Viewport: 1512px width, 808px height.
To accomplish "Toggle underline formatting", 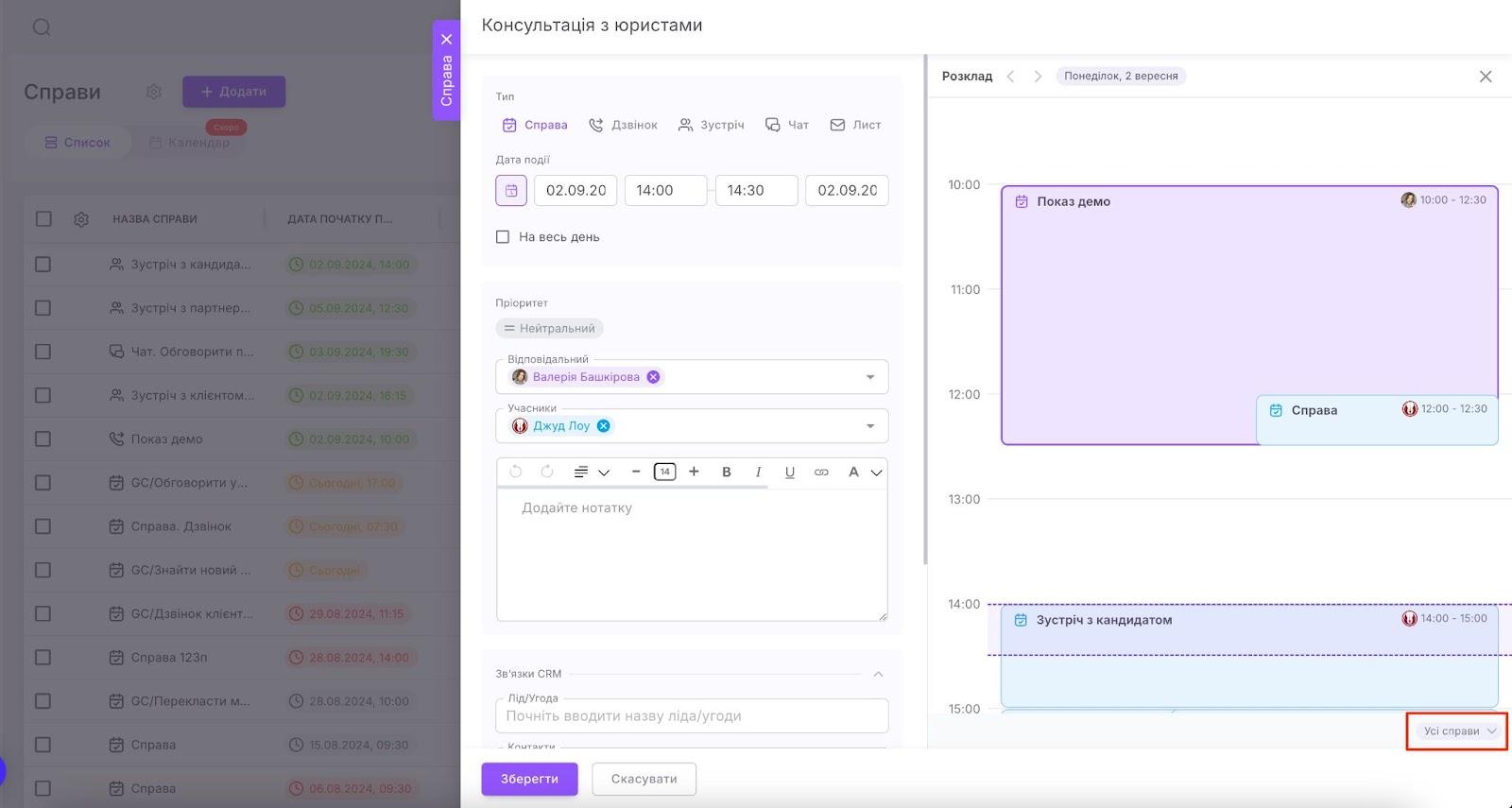I will click(x=790, y=472).
